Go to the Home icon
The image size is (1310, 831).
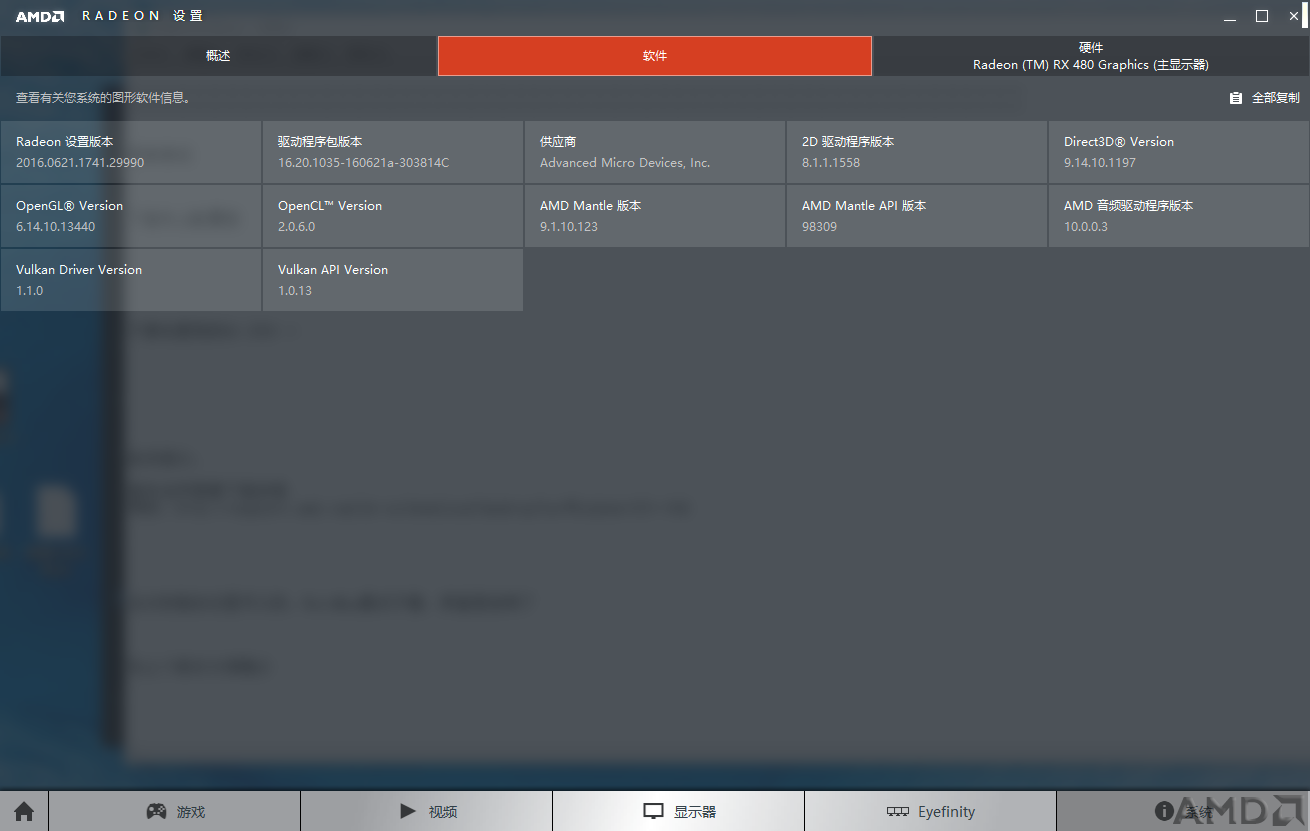click(x=24, y=811)
